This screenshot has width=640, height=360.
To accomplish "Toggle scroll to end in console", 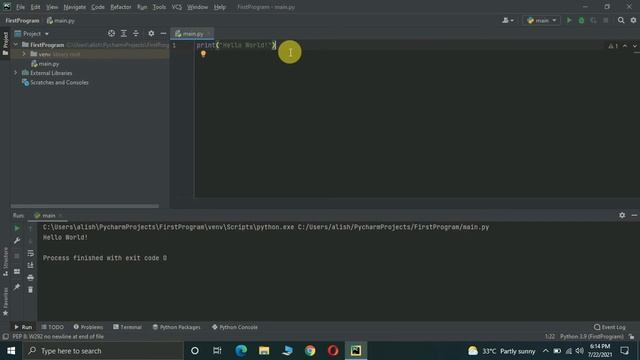I will pos(31,265).
